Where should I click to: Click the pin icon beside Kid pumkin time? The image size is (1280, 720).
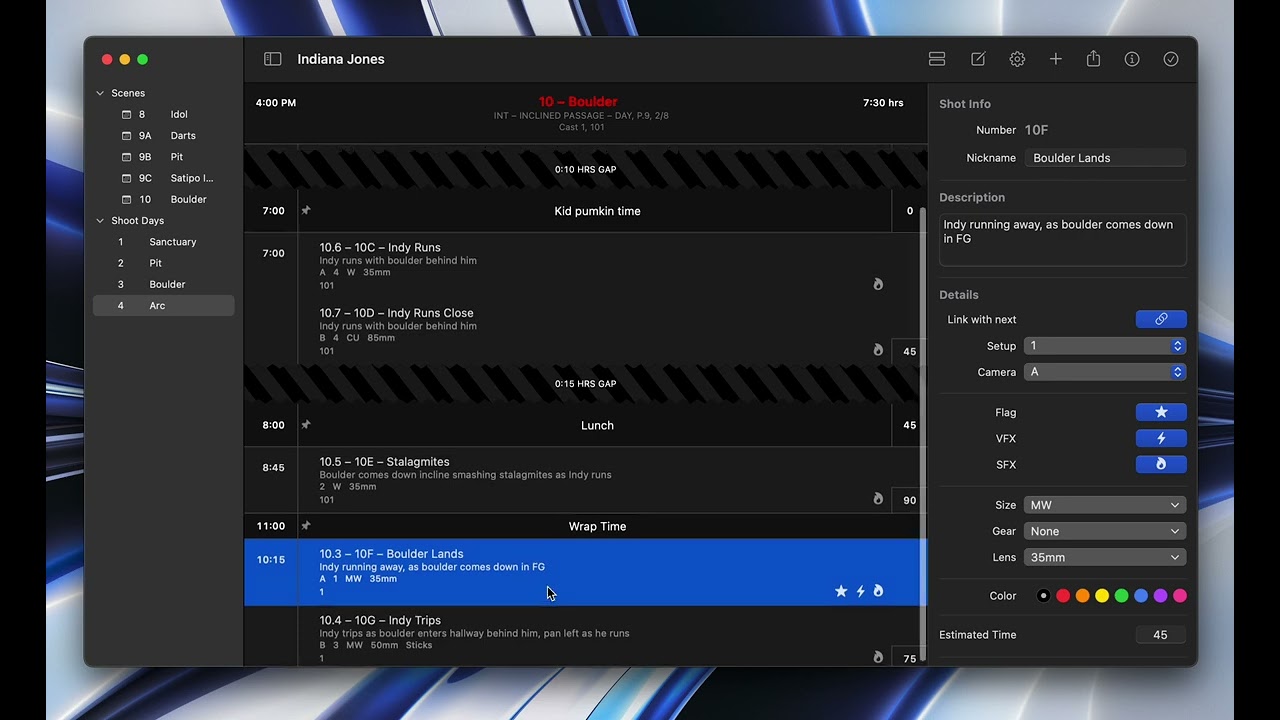pos(306,210)
